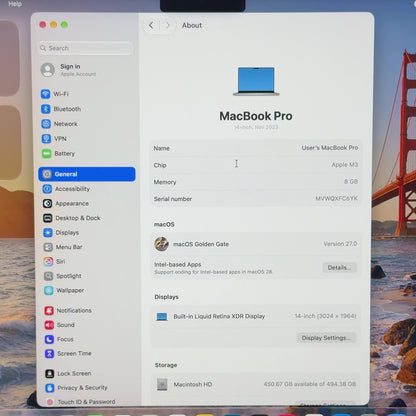Click the About title in the toolbar
This screenshot has width=416, height=416.
click(192, 25)
